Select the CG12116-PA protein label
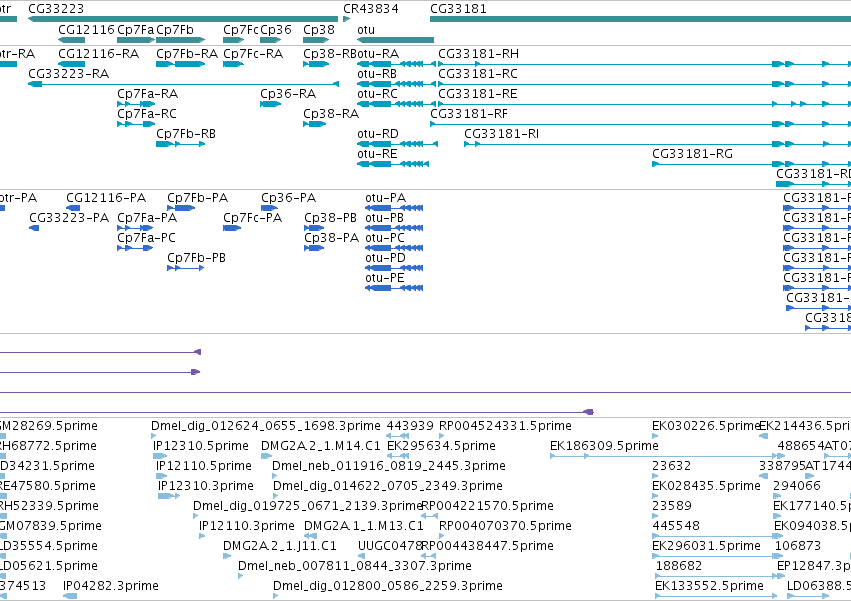This screenshot has height=601, width=851. tap(106, 198)
